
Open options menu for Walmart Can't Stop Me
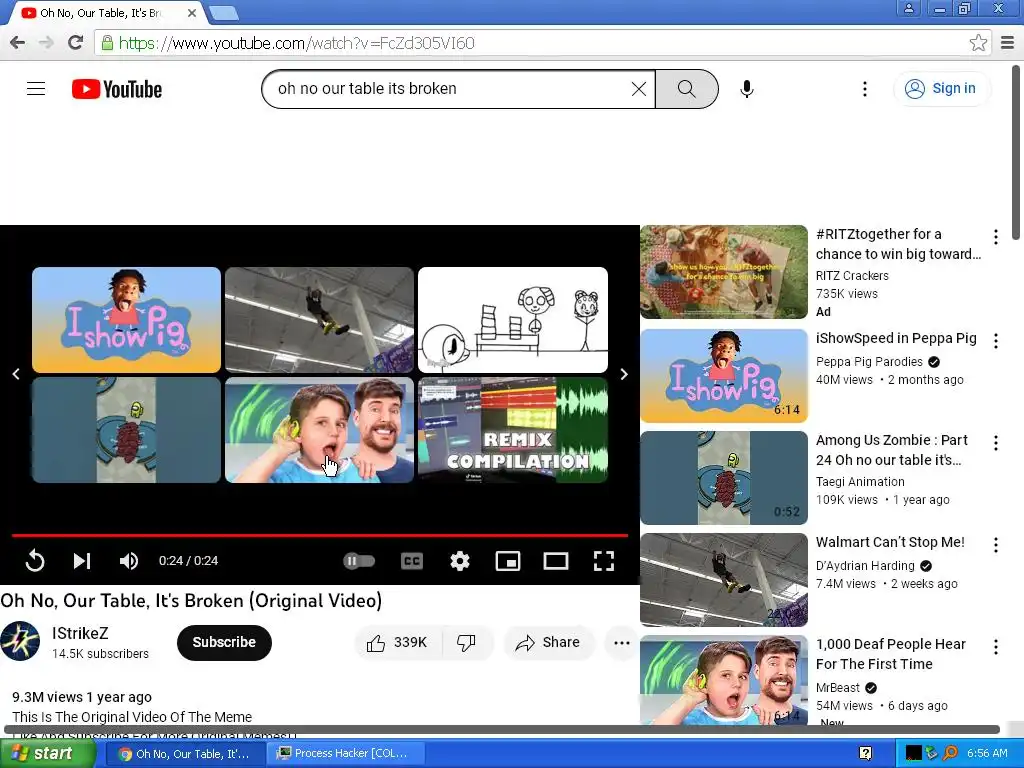(995, 545)
